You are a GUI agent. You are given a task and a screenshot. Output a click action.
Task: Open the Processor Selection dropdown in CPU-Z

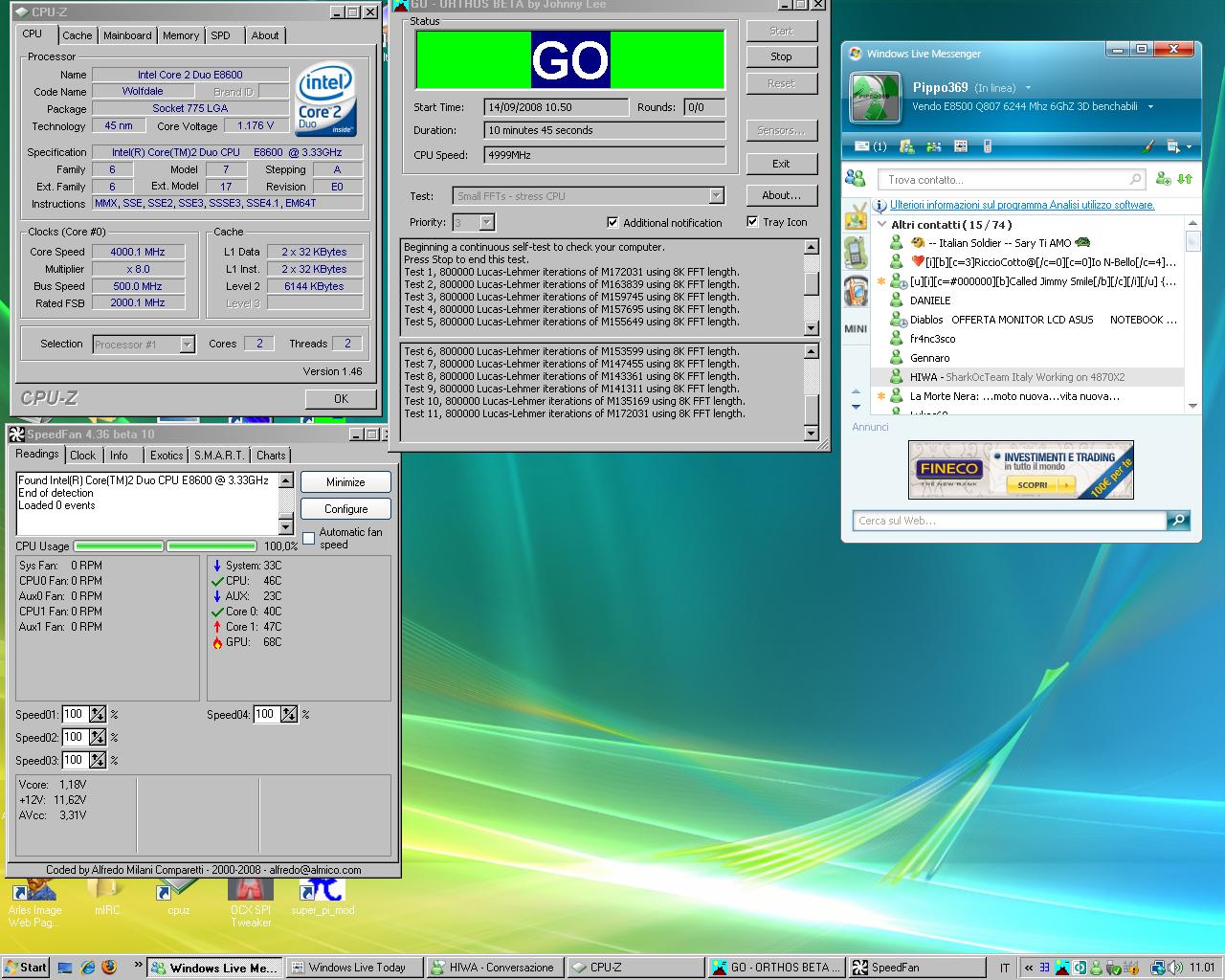click(x=188, y=344)
